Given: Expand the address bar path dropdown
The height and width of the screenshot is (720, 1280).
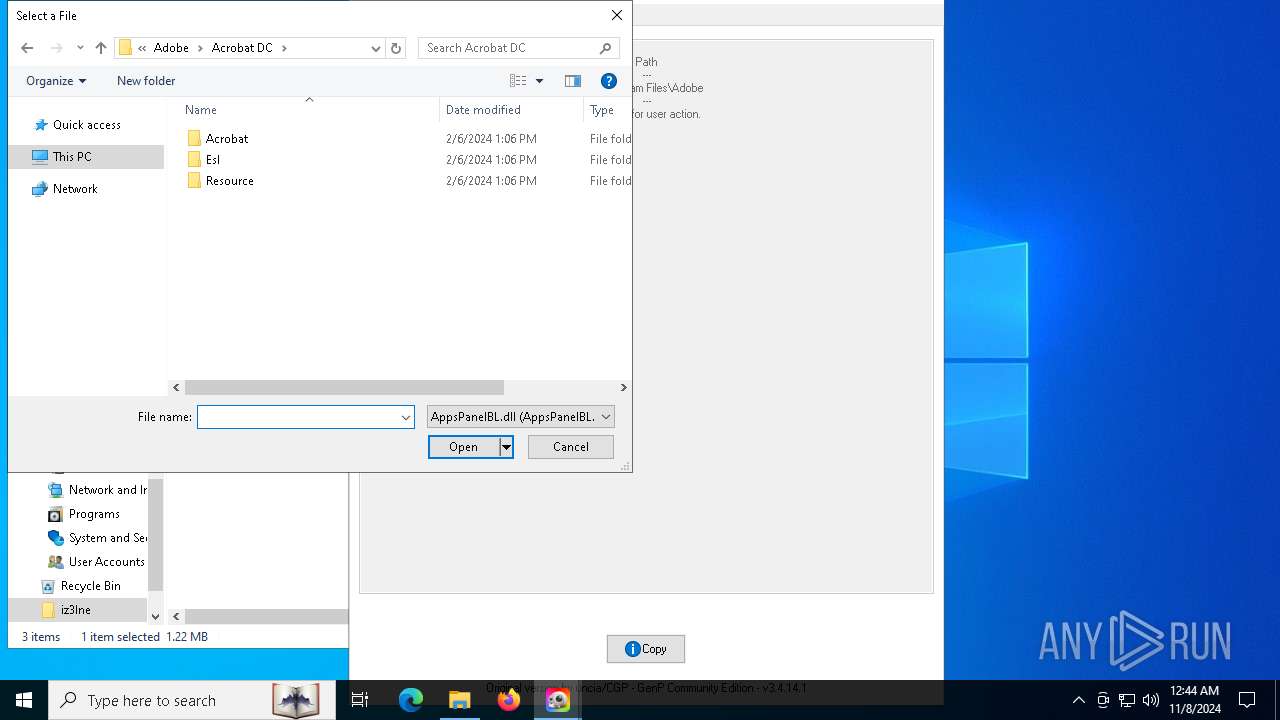Looking at the screenshot, I should pyautogui.click(x=376, y=48).
